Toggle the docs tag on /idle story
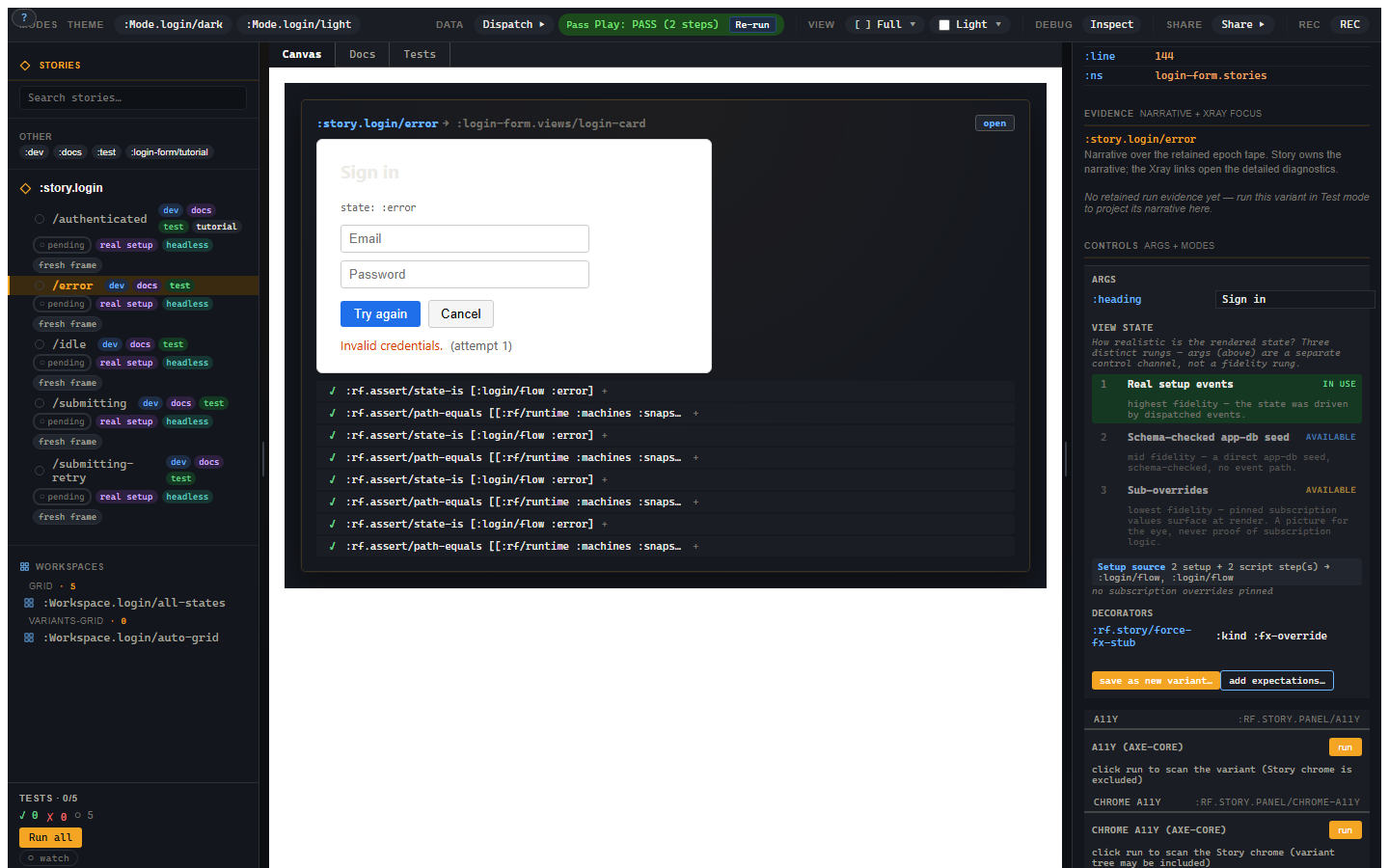The width and height of the screenshot is (1389, 868). [140, 344]
